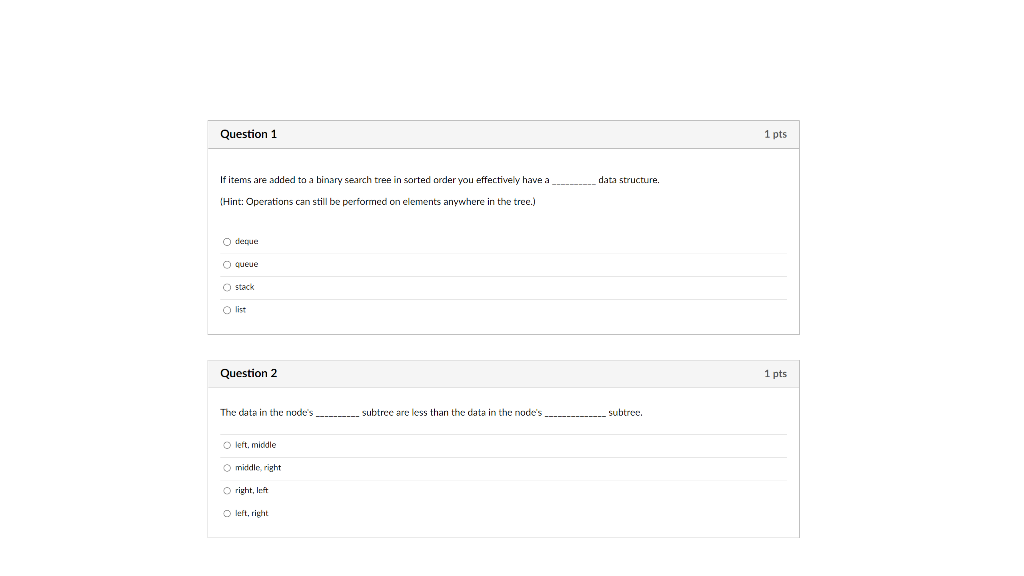Click the '1 pts' label of Question 2
This screenshot has height=576, width=1024.
point(775,374)
